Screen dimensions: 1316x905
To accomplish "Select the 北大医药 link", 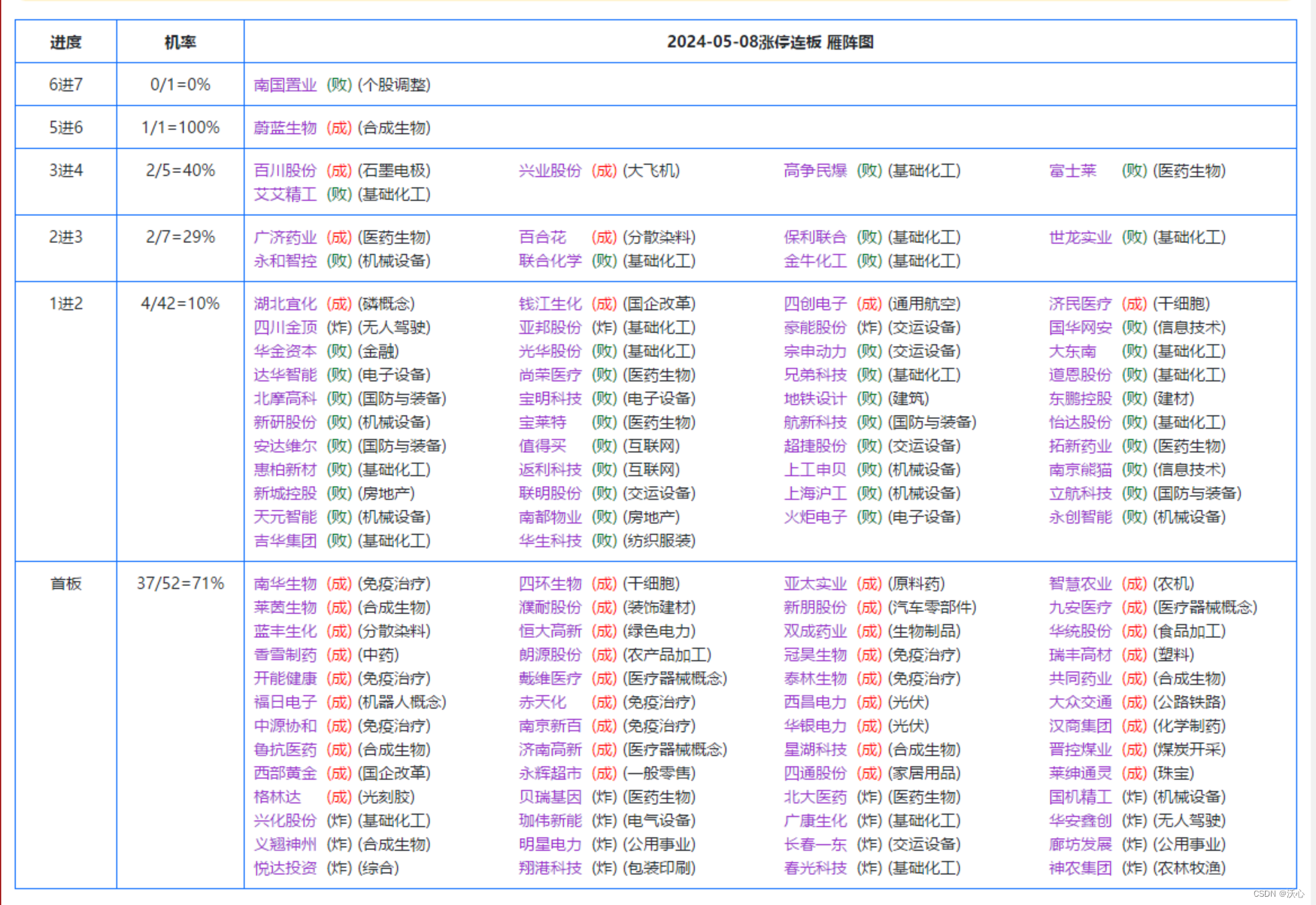I will coord(815,797).
